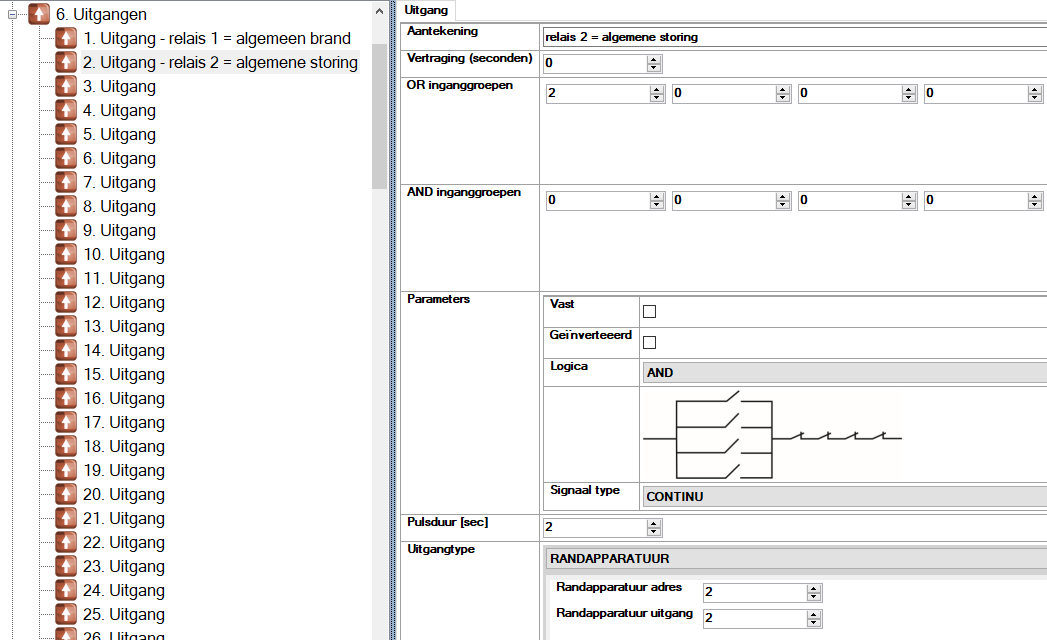Increase the Vertraging (seconden) value
This screenshot has width=1047, height=640.
[654, 59]
